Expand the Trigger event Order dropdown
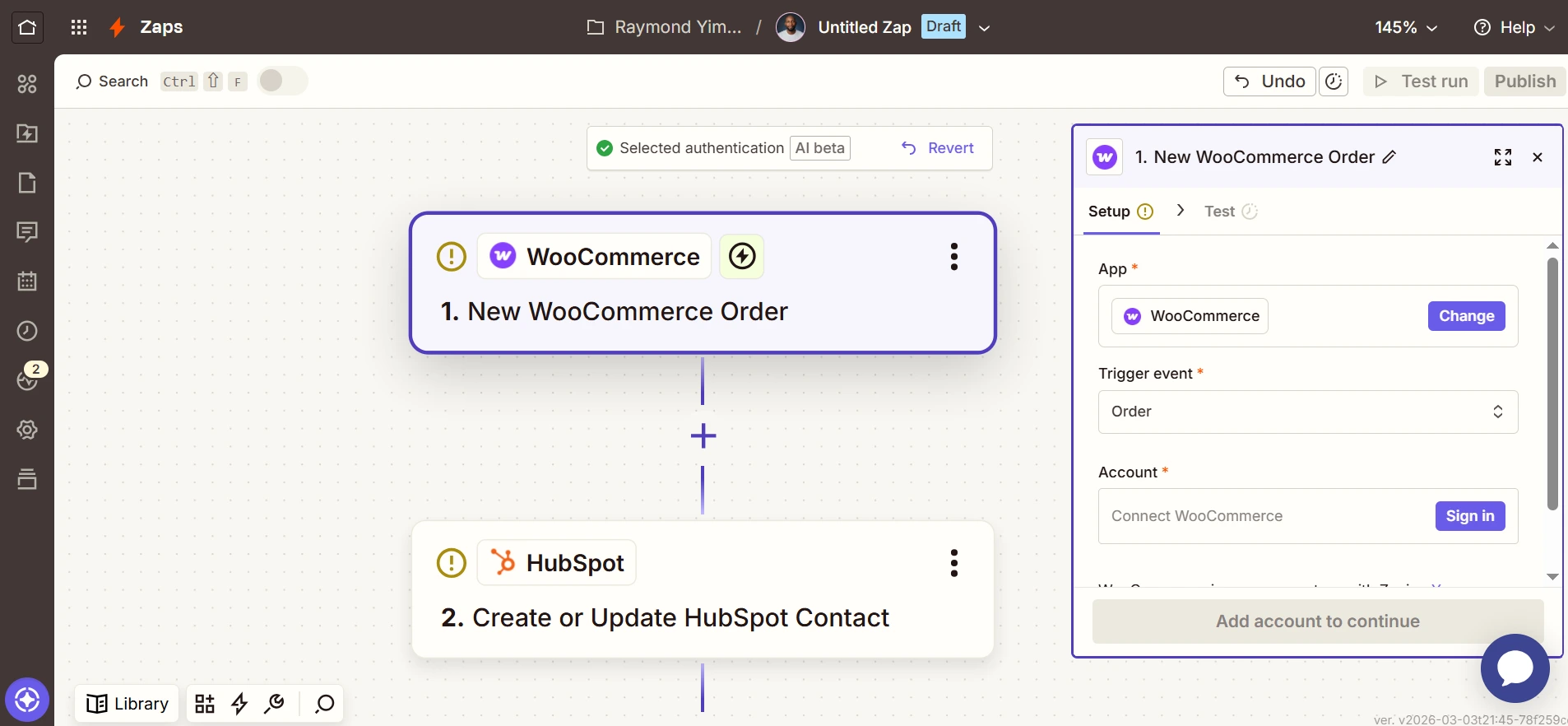The image size is (1568, 726). coord(1307,412)
